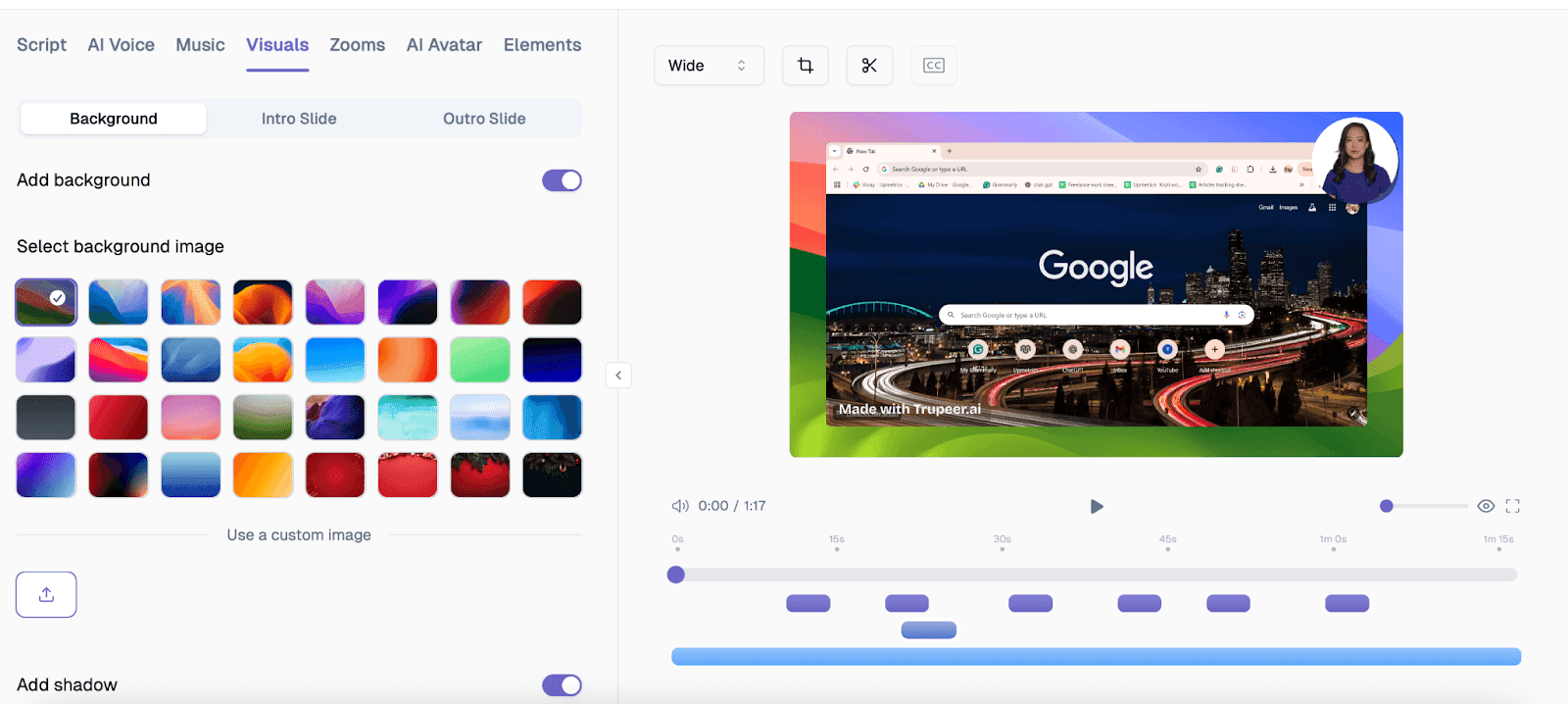
Task: Toggle preview visibility eye icon
Action: 1486,506
